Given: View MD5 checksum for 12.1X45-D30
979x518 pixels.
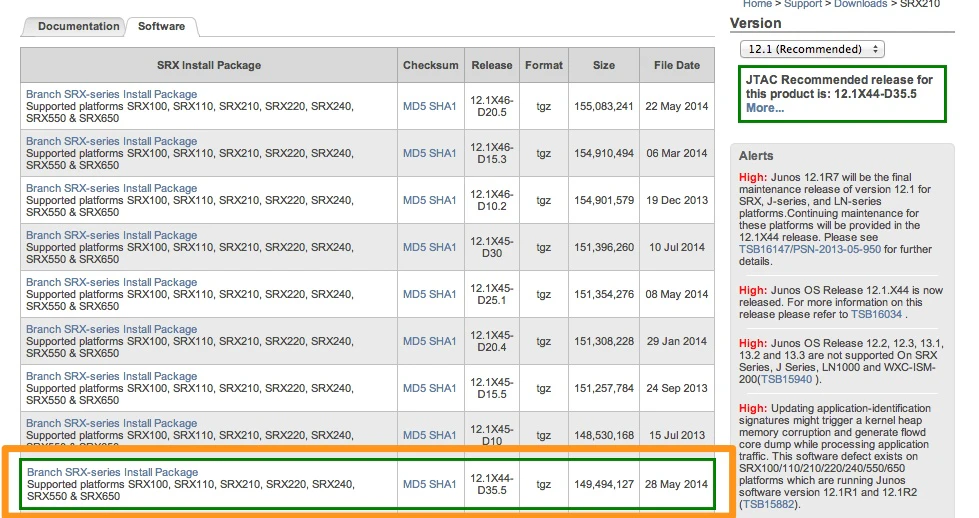Looking at the screenshot, I should 415,247.
